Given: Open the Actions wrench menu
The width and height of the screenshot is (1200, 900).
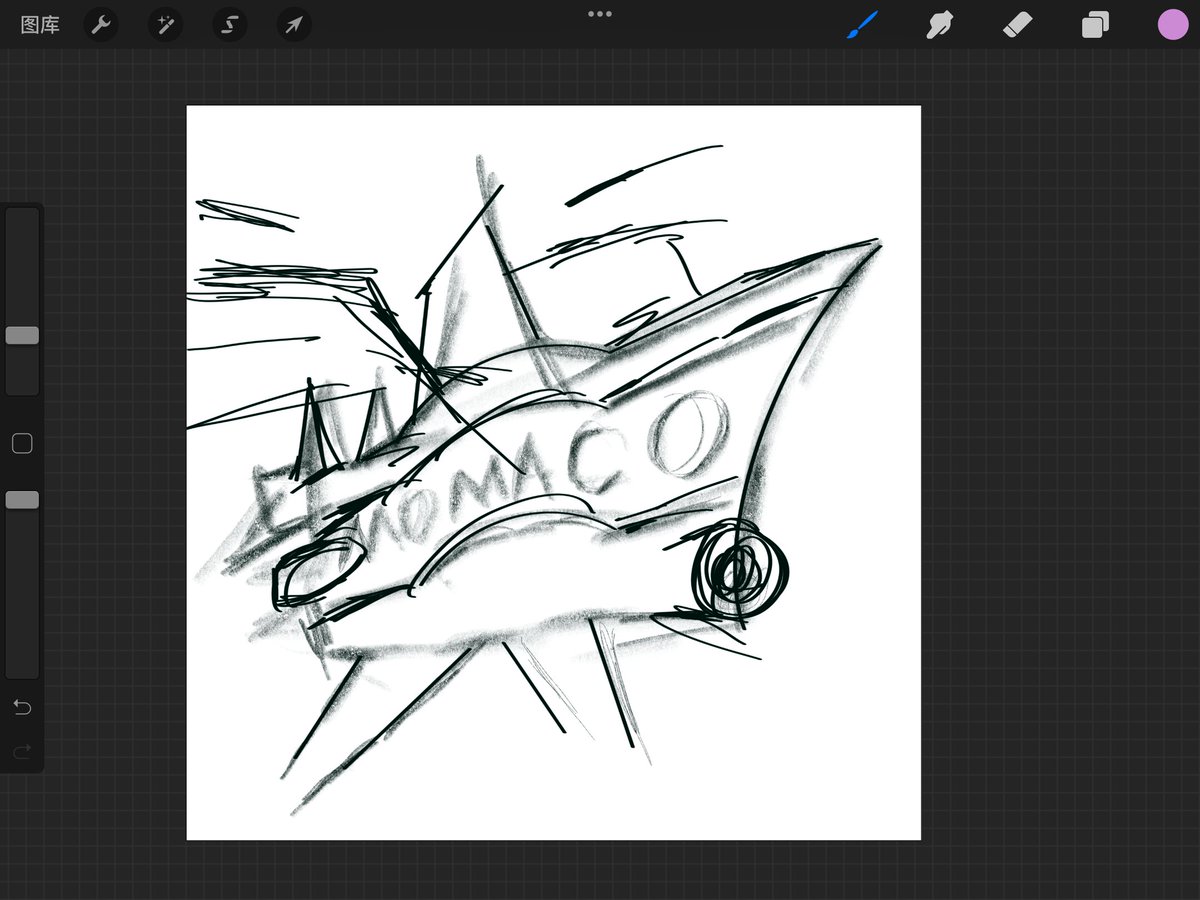Looking at the screenshot, I should 101,25.
